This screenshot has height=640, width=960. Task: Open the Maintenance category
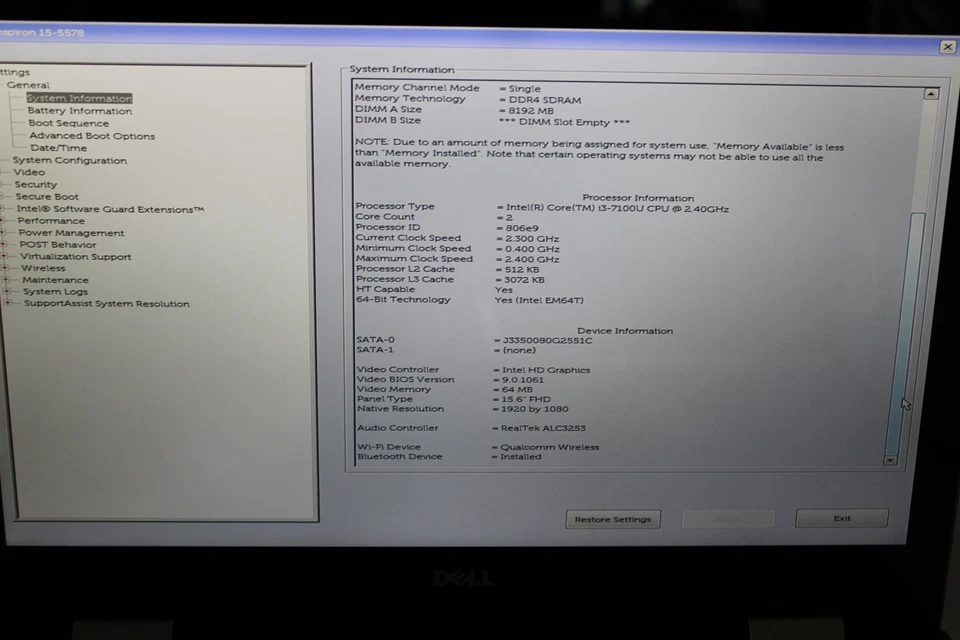coord(55,280)
